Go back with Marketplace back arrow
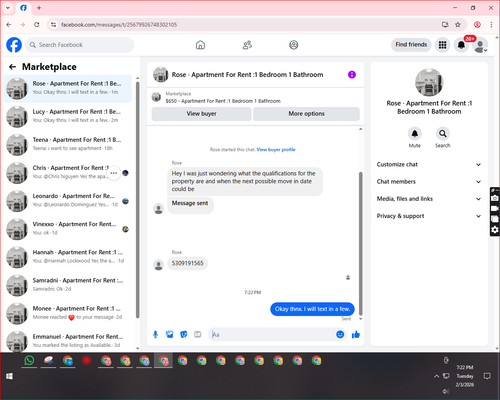The height and width of the screenshot is (400, 500). (x=12, y=67)
